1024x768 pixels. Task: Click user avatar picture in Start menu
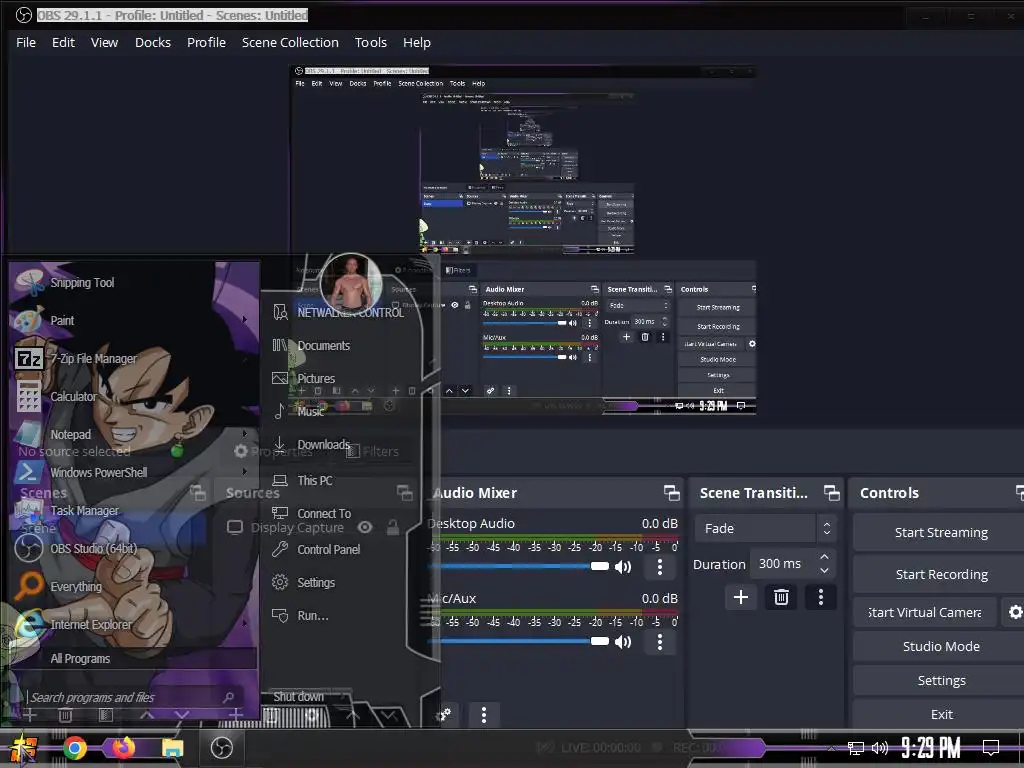pos(351,283)
